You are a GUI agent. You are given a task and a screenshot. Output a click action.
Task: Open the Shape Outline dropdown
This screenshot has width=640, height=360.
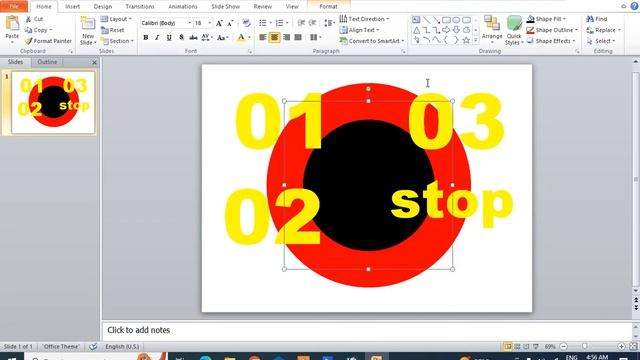(552, 30)
